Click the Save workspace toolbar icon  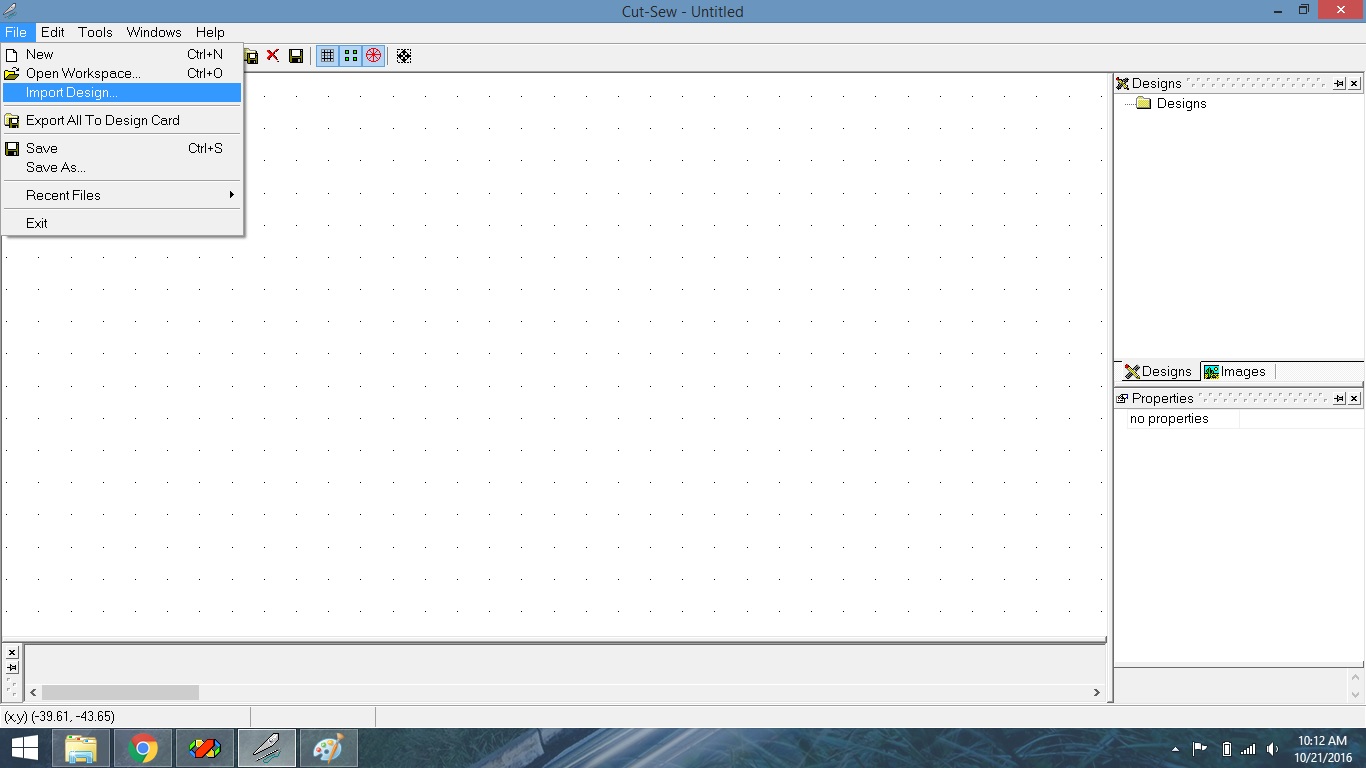[296, 55]
